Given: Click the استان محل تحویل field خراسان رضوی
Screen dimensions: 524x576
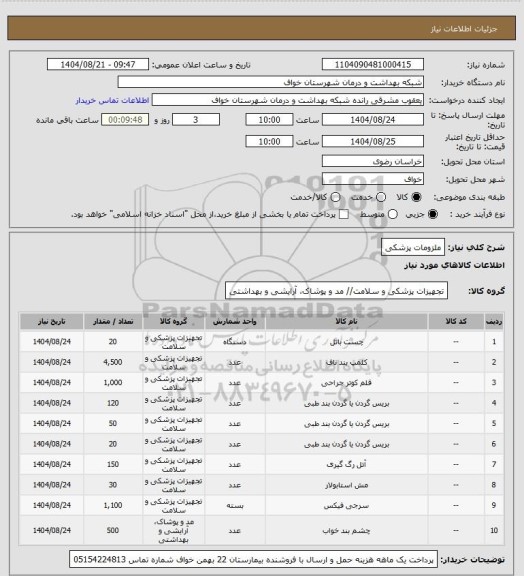Looking at the screenshot, I should [x=373, y=161].
